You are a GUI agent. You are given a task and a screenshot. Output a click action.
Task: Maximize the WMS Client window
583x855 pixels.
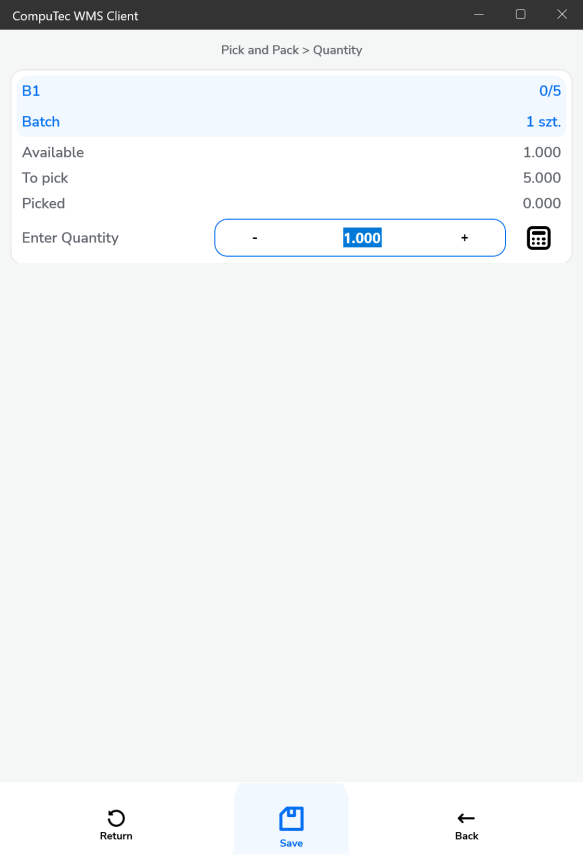point(521,14)
